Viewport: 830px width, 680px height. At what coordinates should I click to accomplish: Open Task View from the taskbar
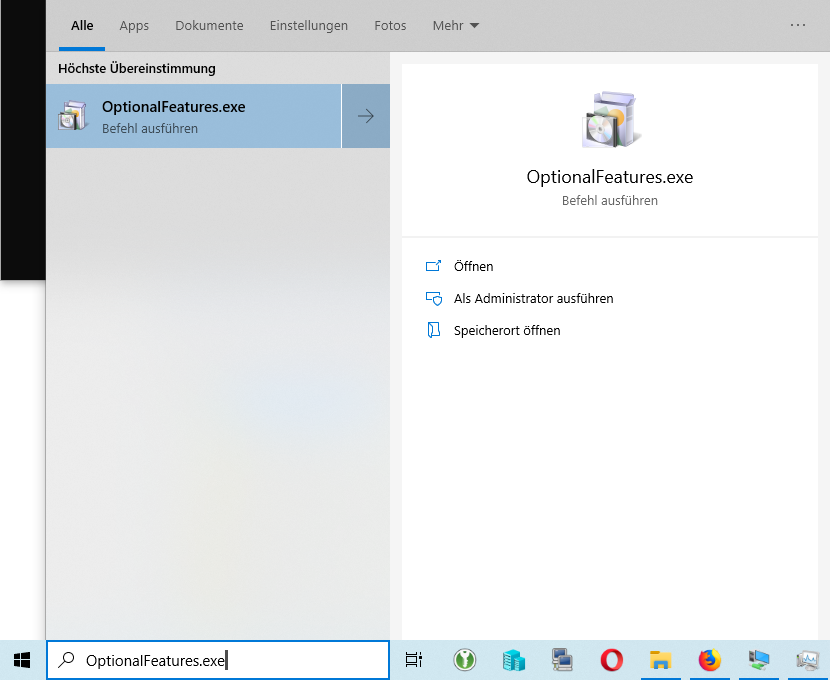tap(414, 660)
